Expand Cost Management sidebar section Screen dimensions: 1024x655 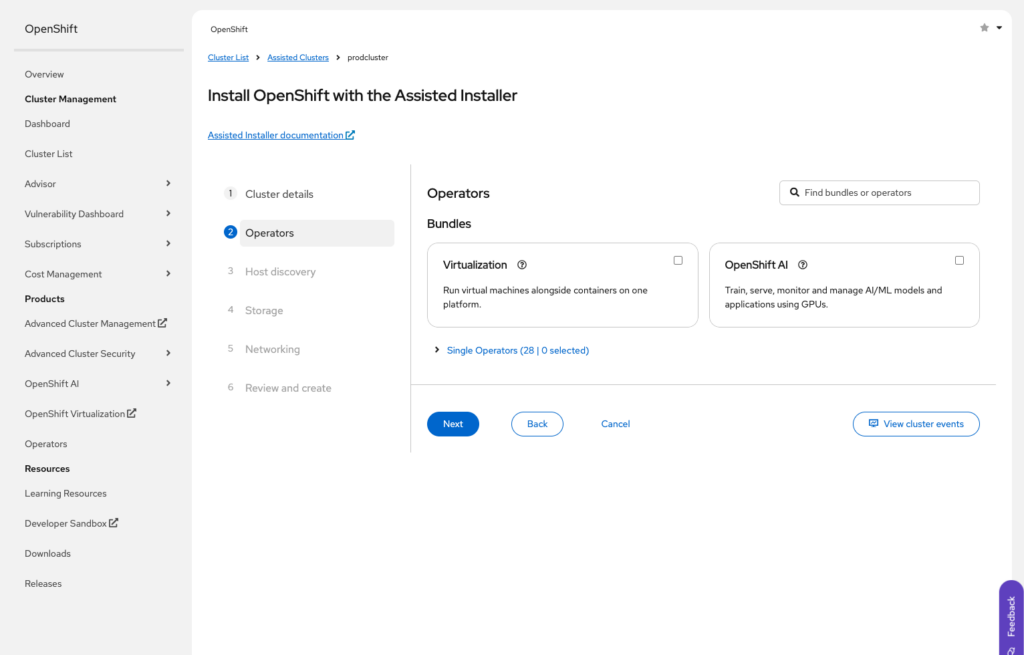coord(168,274)
